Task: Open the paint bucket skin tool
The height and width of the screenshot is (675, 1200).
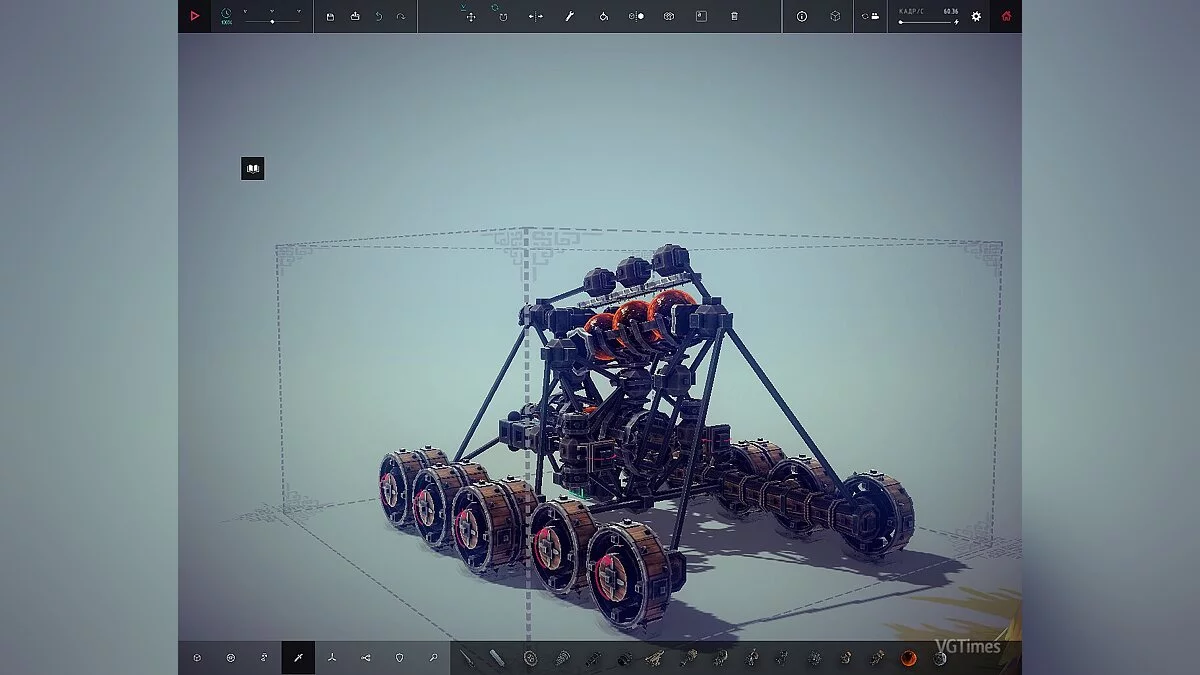Action: click(603, 16)
